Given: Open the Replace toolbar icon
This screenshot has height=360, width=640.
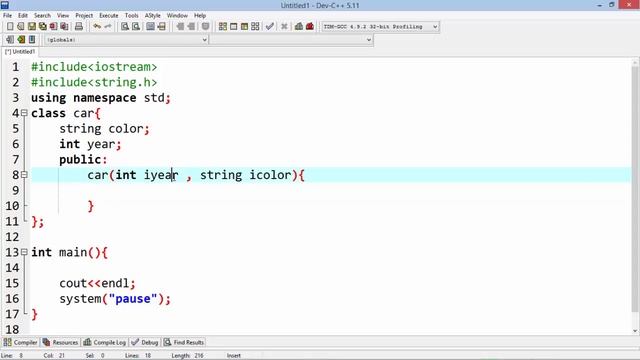Looking at the screenshot, I should (136, 27).
